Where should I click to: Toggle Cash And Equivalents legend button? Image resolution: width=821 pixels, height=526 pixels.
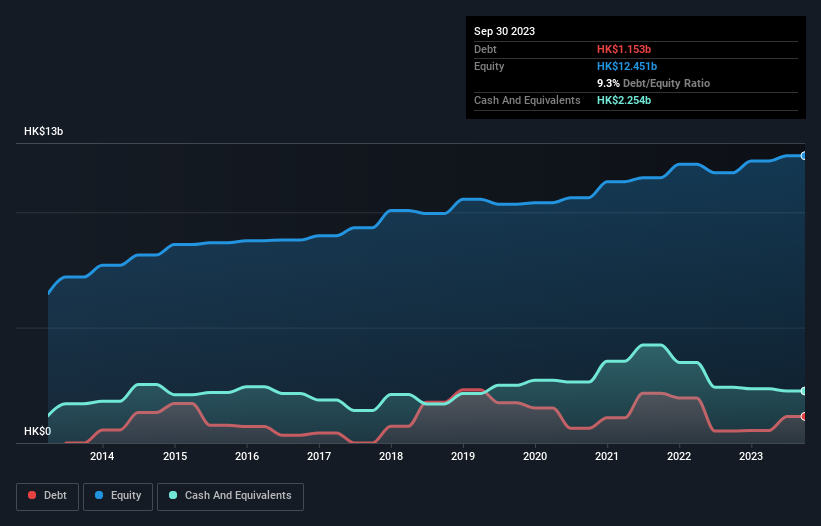click(x=230, y=496)
